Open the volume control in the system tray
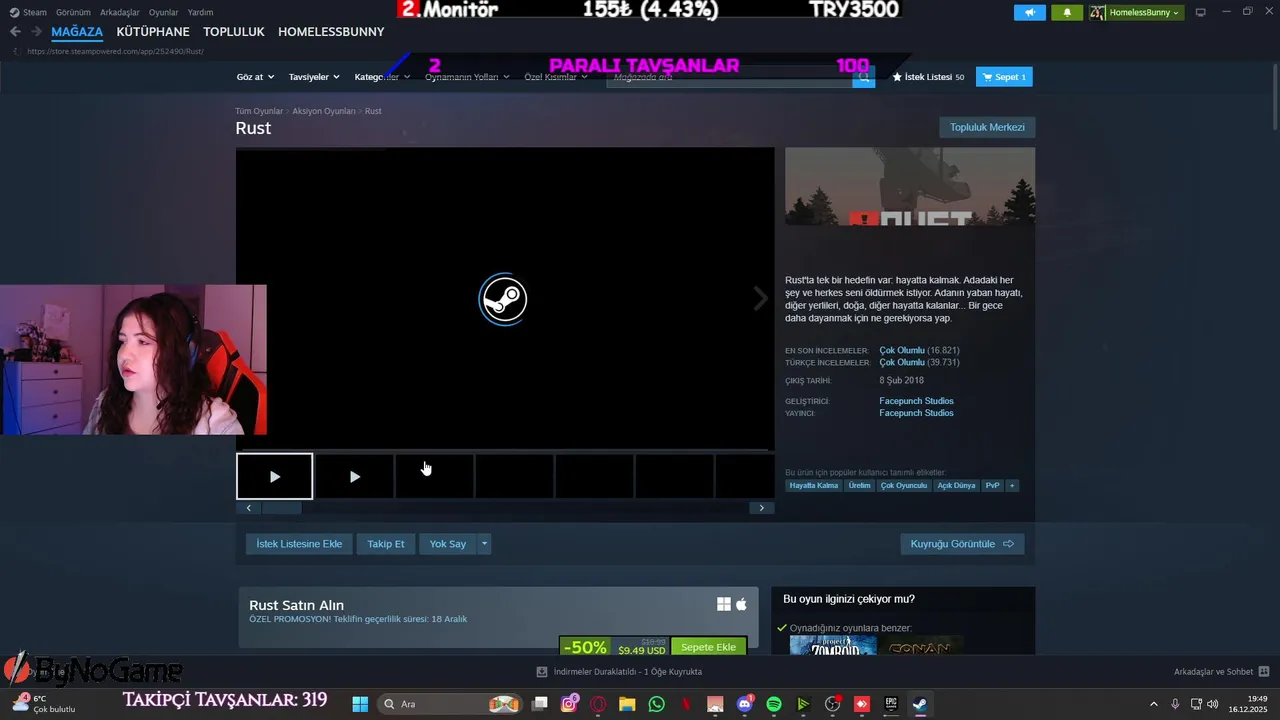This screenshot has width=1280, height=720. pyautogui.click(x=1213, y=704)
